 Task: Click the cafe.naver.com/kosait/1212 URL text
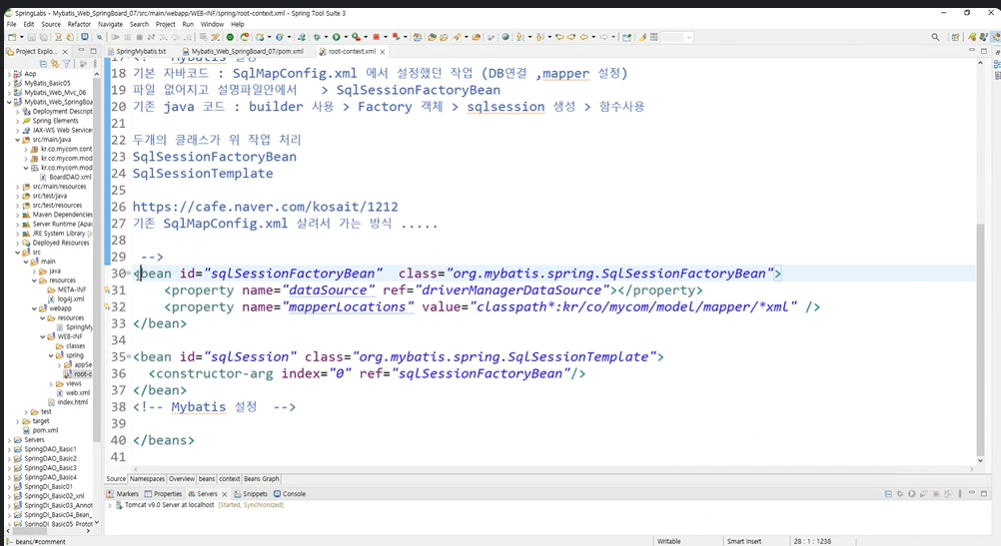pyautogui.click(x=266, y=207)
